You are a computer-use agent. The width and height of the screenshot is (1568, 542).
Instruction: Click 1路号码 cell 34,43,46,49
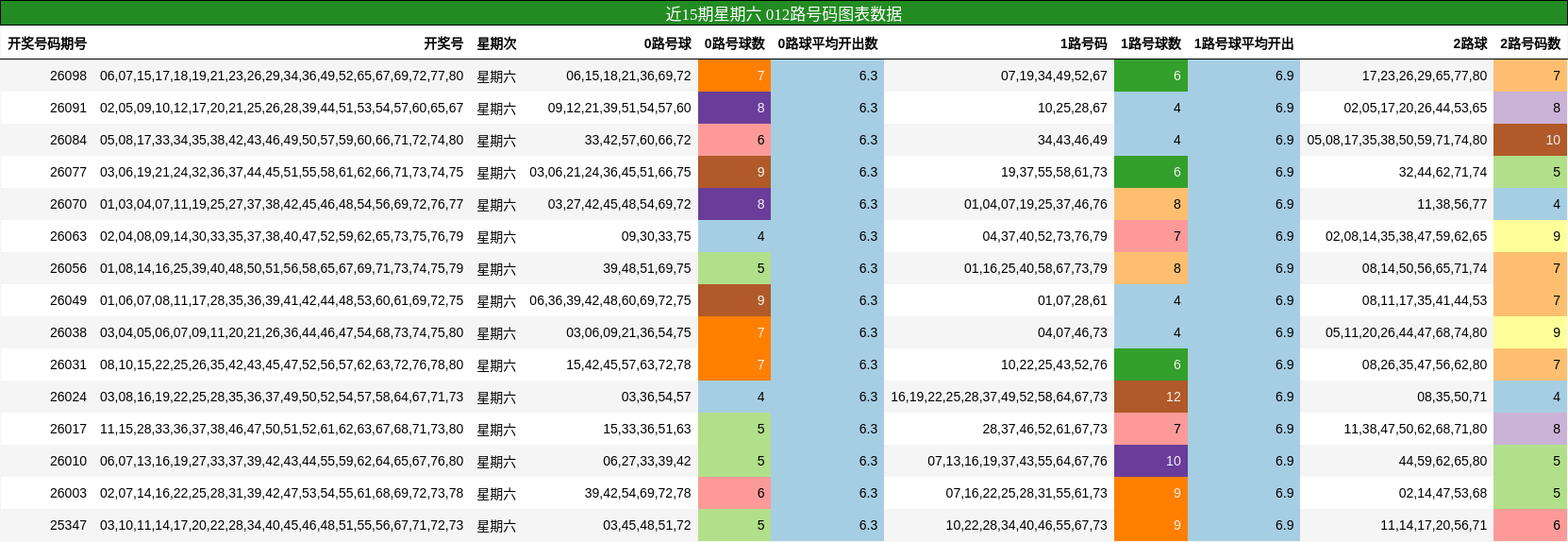[1073, 140]
